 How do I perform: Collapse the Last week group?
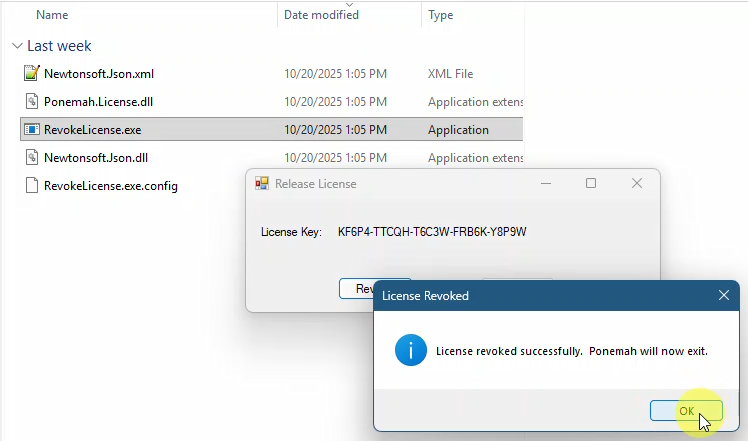(17, 46)
